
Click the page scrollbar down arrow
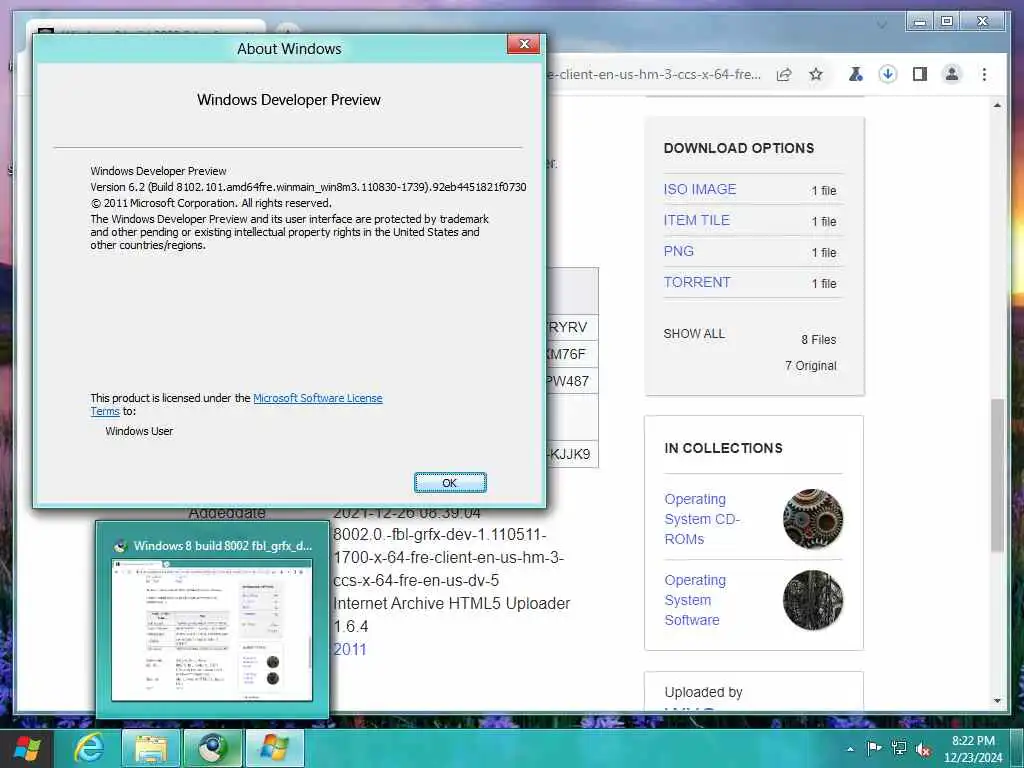tap(997, 701)
